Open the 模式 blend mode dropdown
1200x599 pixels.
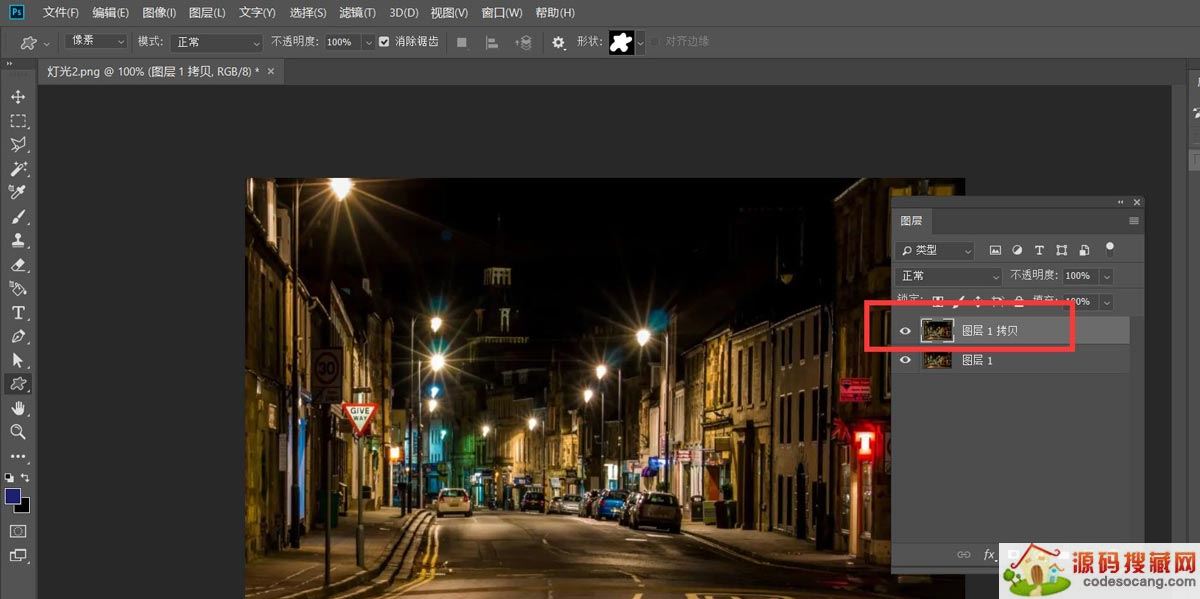[215, 43]
